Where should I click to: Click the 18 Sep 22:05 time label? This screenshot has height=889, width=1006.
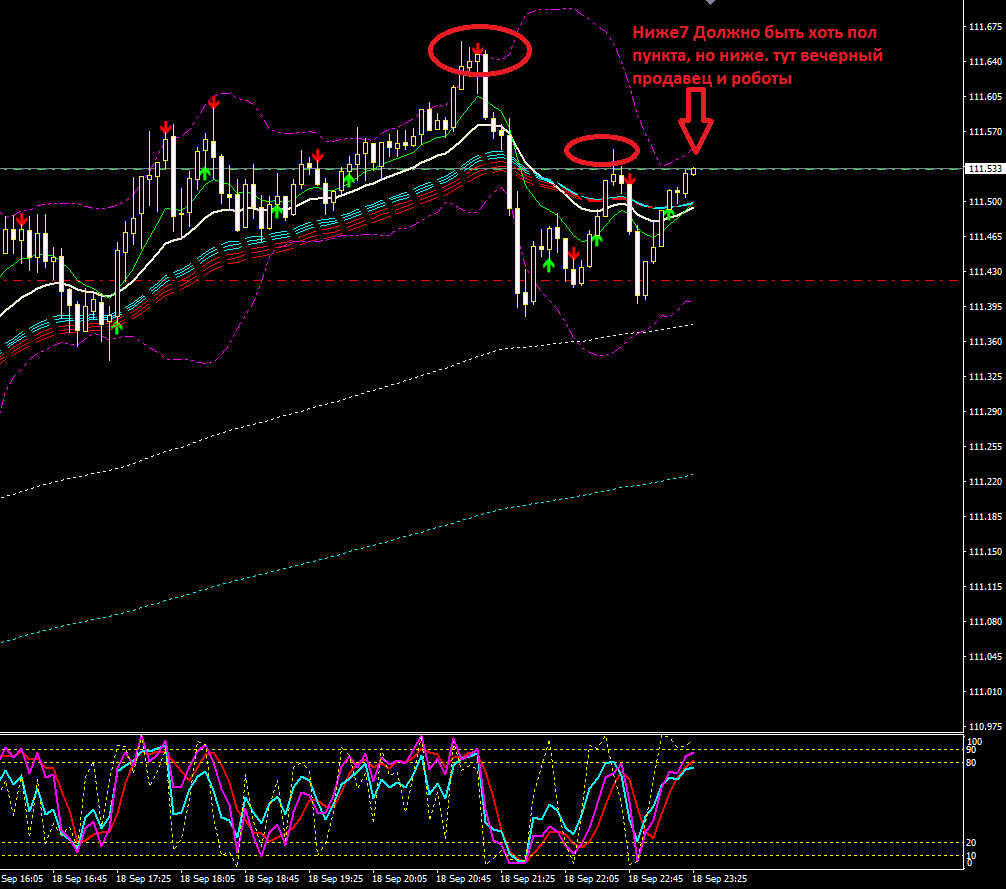coord(592,879)
